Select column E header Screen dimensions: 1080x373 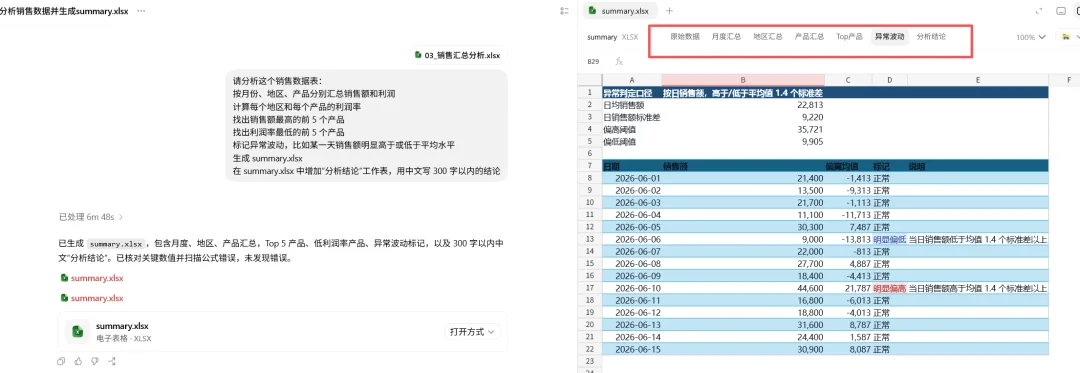(x=977, y=80)
